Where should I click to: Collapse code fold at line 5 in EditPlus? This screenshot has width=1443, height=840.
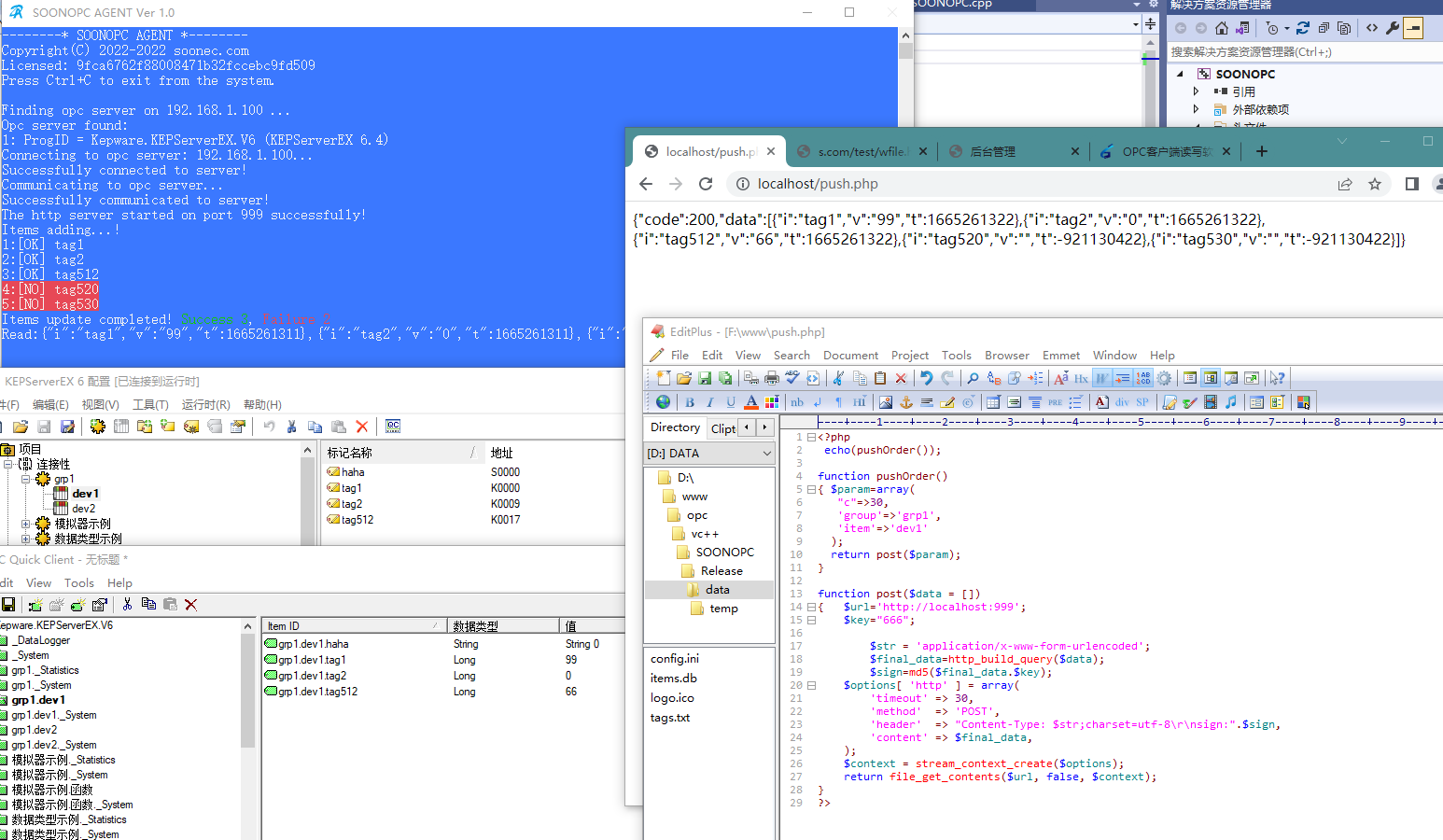pyautogui.click(x=811, y=489)
